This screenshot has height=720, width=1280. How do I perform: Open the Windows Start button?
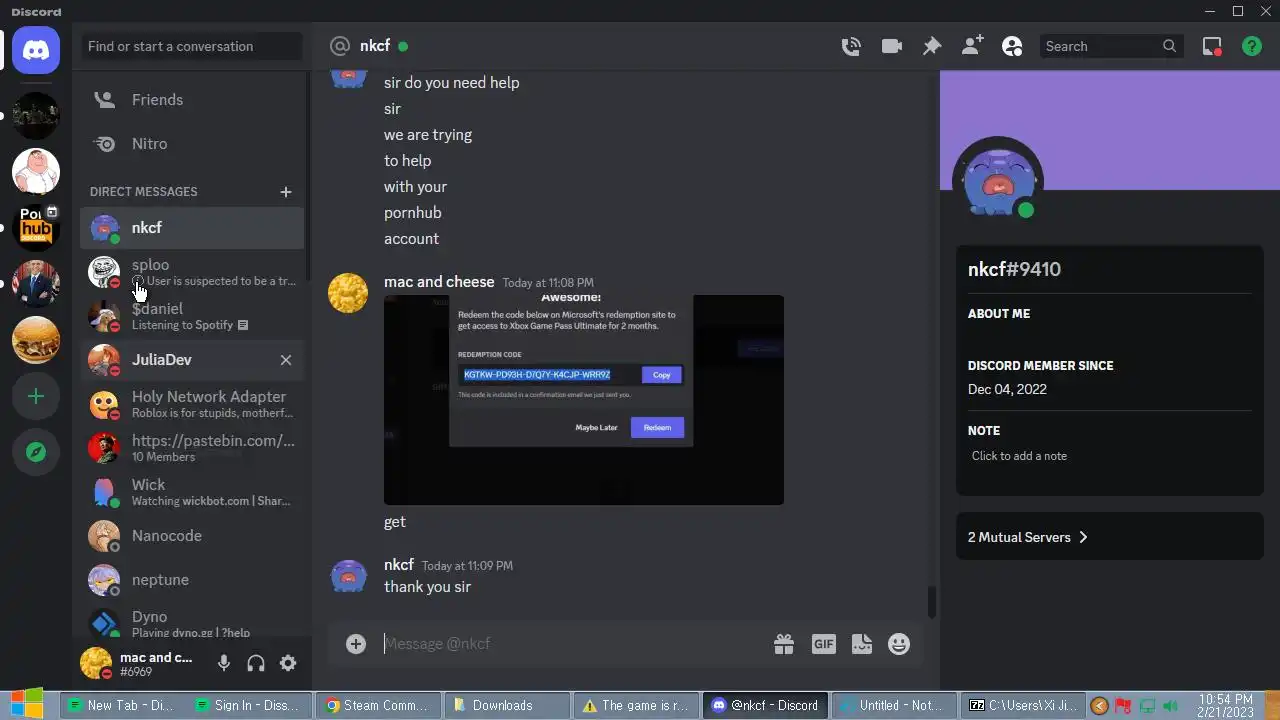coord(27,705)
